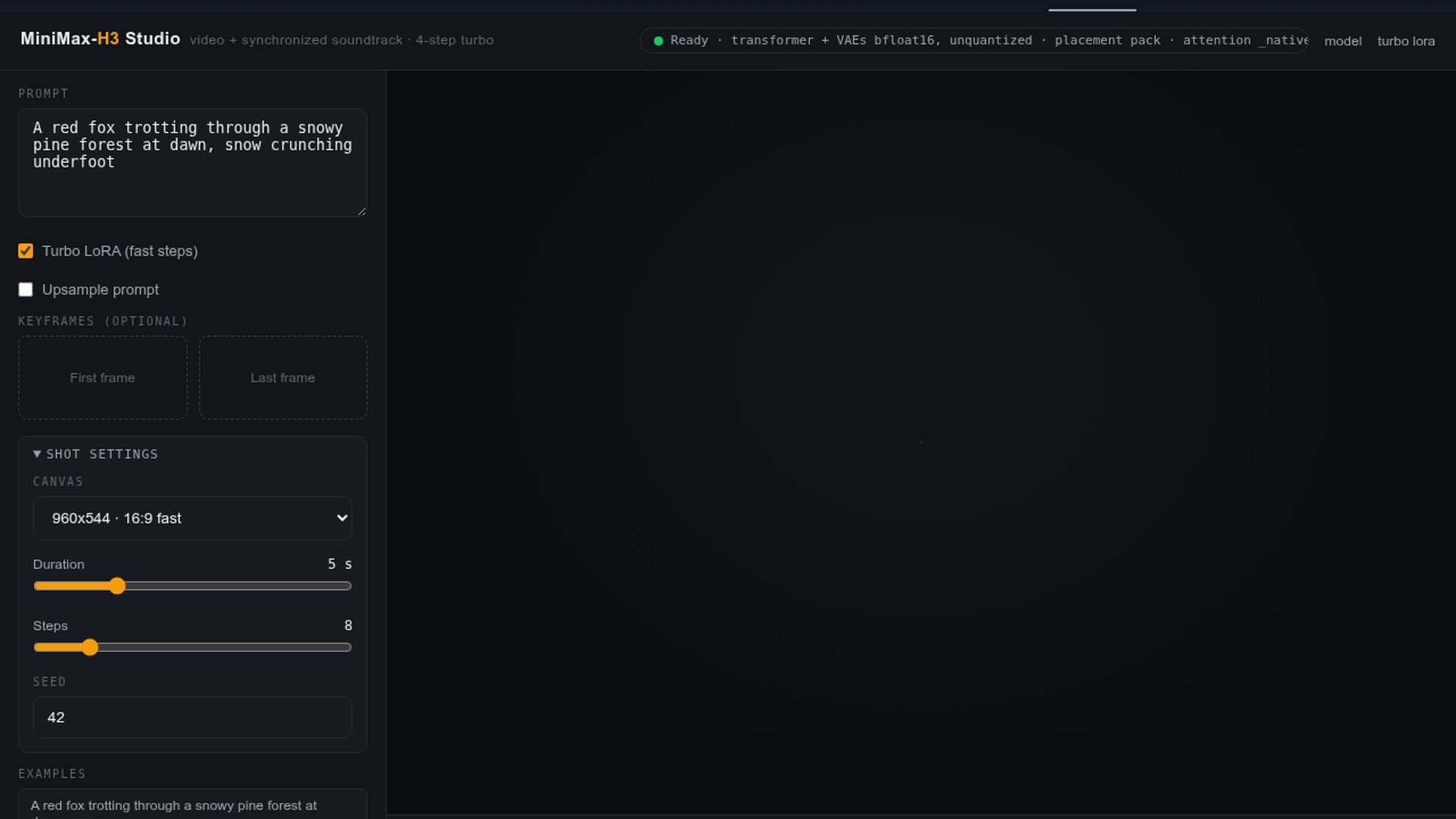The image size is (1456, 819).
Task: Click the 'placement pack' status text
Action: coord(1107,40)
